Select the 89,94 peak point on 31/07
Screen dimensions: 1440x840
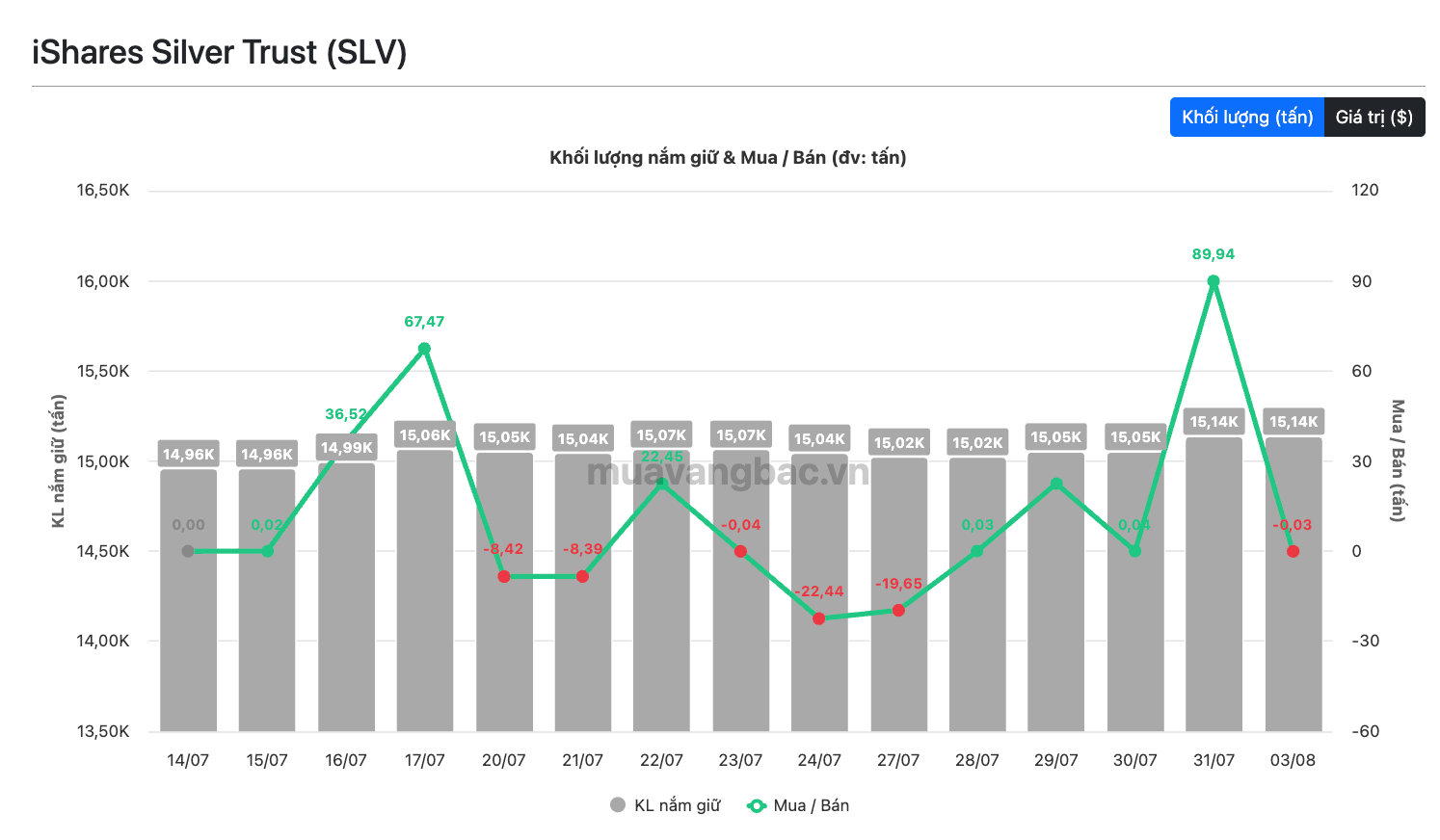pos(1213,281)
